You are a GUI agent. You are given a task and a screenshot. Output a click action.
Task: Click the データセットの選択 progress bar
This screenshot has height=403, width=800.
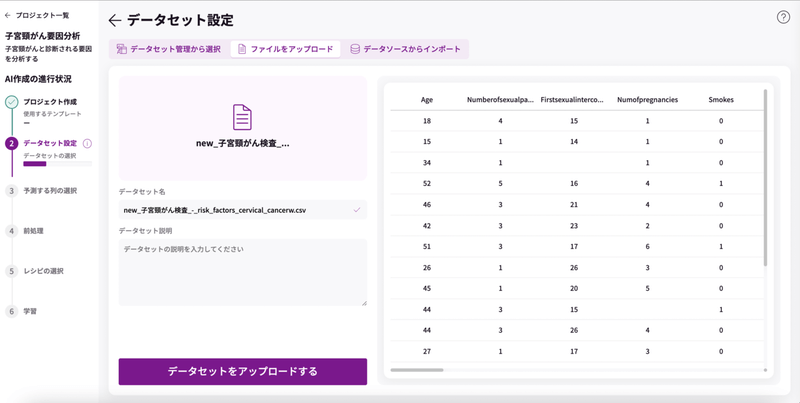tap(58, 164)
